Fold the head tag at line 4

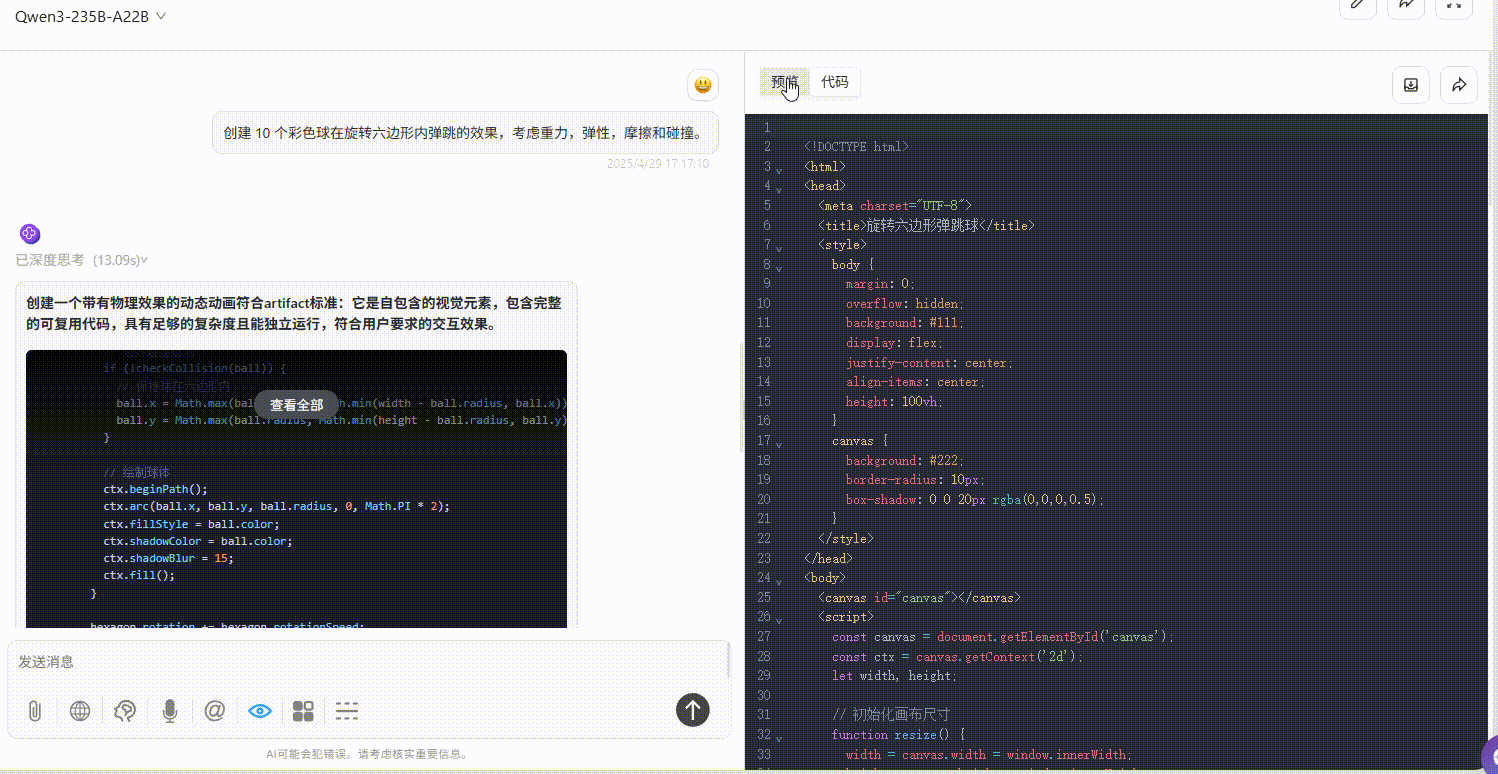click(779, 188)
